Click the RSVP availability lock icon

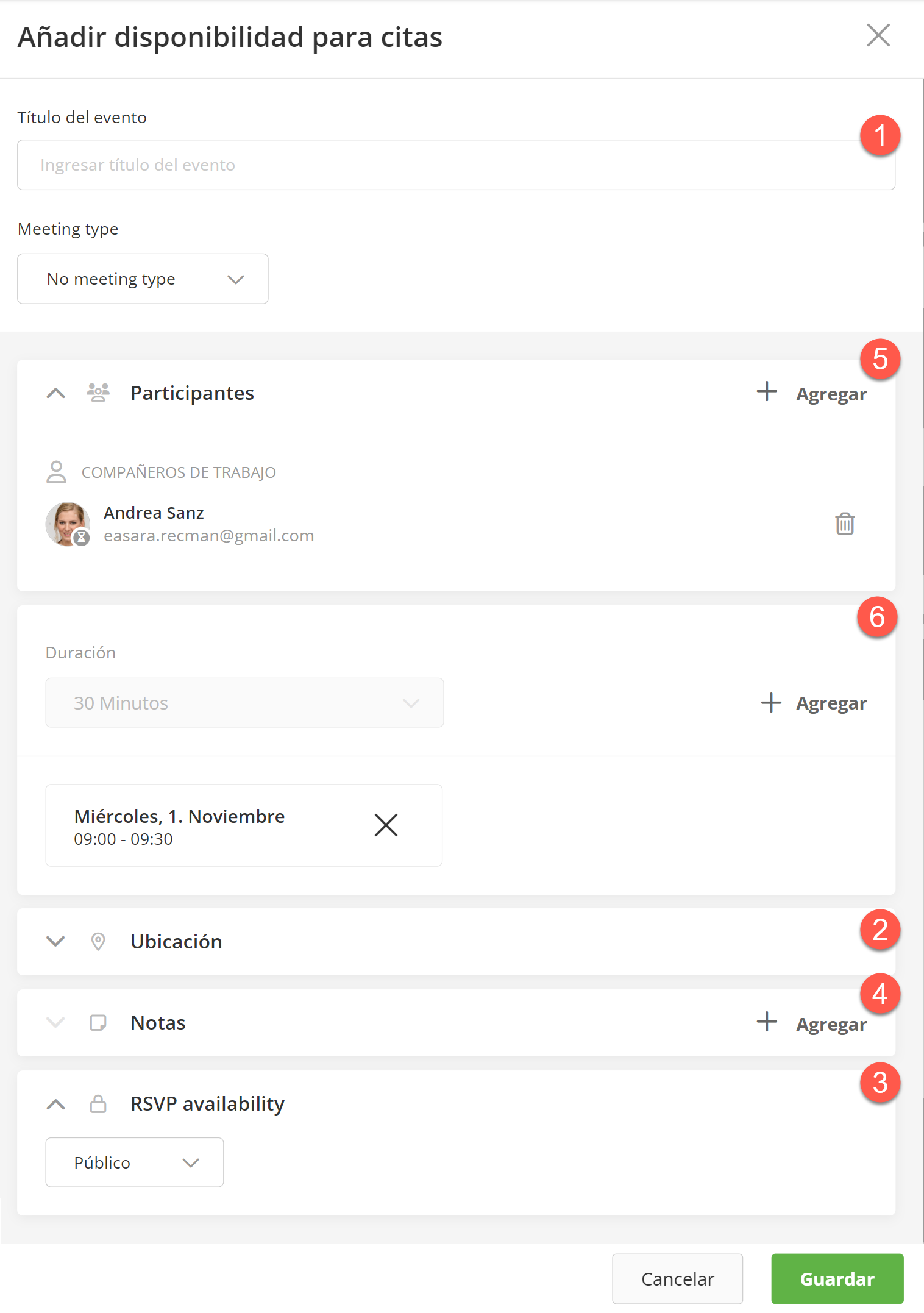coord(98,1103)
